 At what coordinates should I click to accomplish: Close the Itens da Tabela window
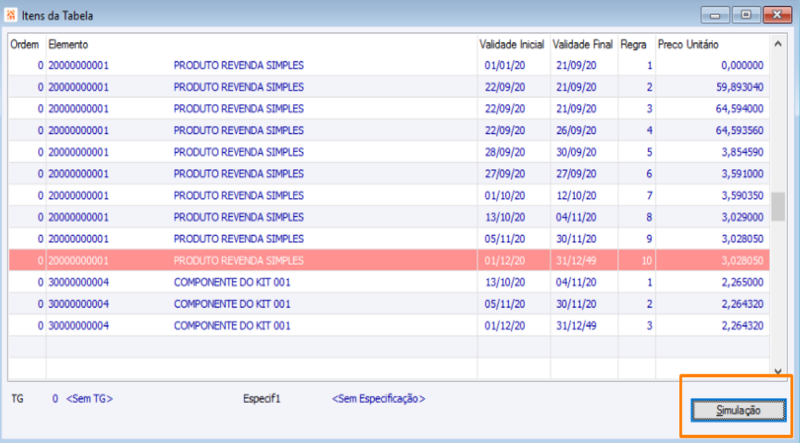coord(777,15)
